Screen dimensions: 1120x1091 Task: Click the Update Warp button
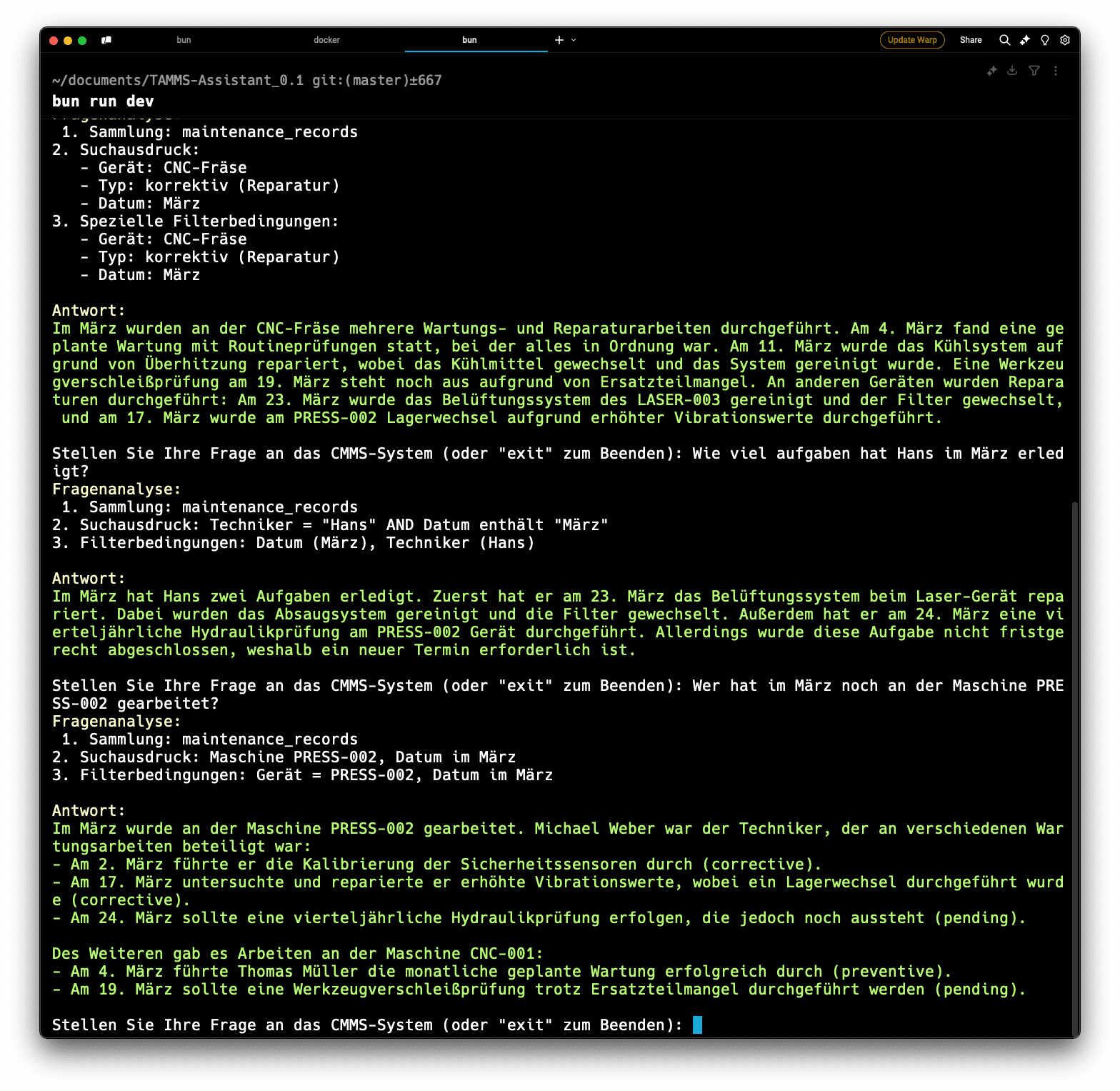click(x=911, y=40)
